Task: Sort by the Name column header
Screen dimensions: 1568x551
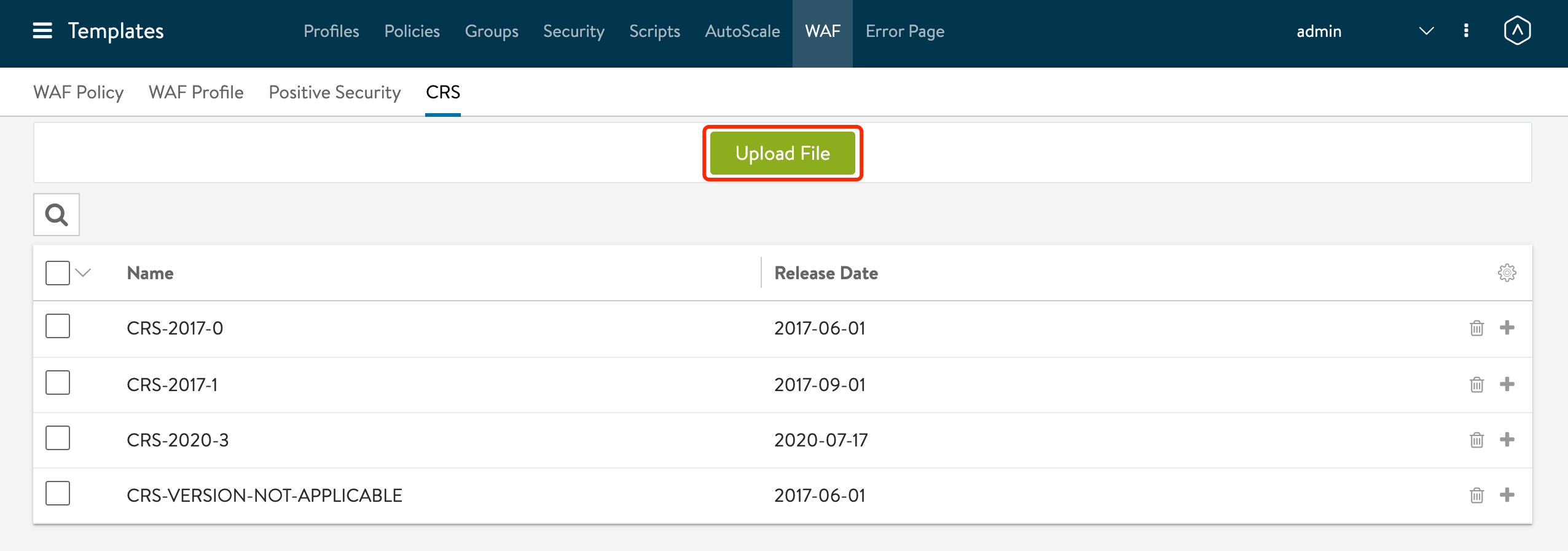Action: coord(150,273)
